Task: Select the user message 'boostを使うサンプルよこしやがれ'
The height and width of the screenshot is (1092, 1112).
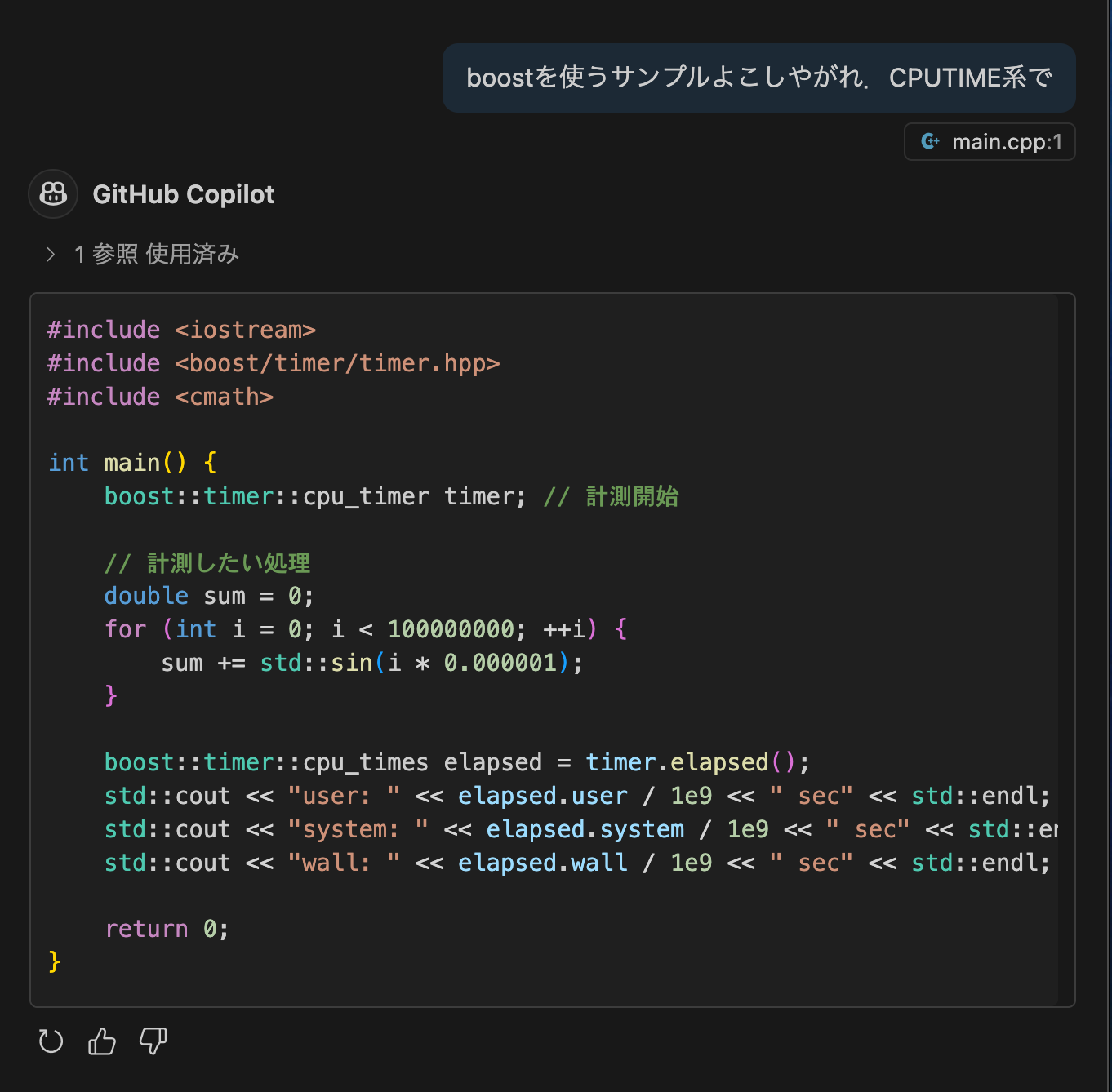Action: (x=758, y=78)
